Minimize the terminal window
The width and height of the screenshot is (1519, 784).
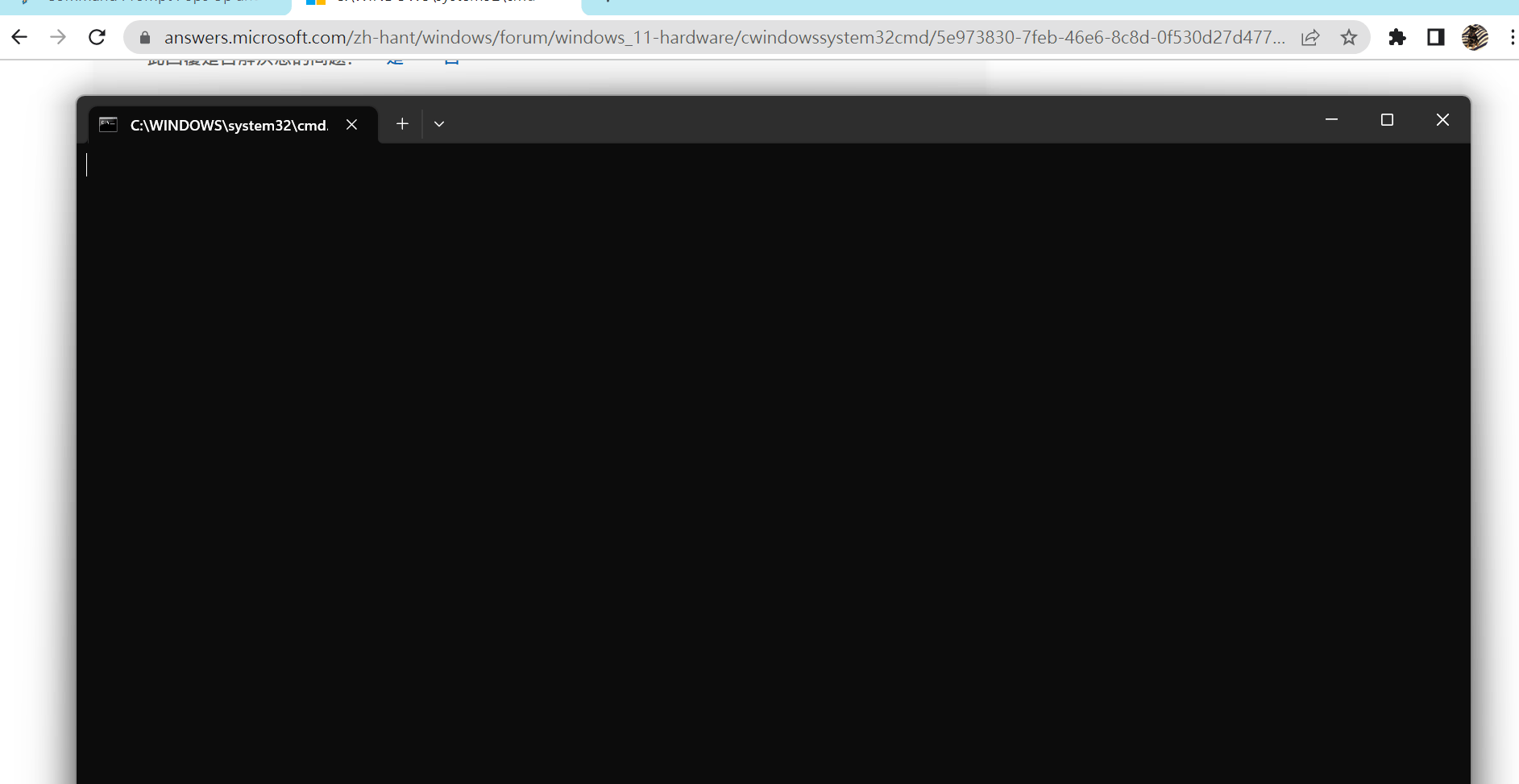pos(1331,120)
